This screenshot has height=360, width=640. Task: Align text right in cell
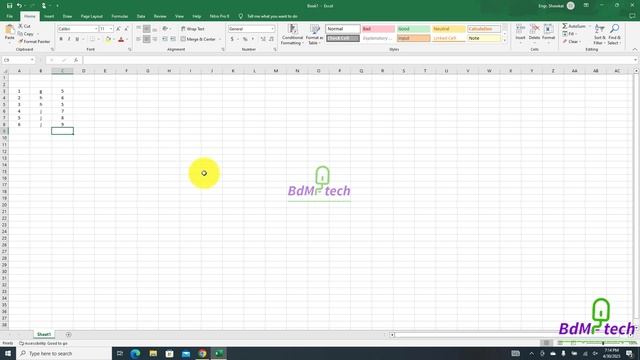click(155, 39)
